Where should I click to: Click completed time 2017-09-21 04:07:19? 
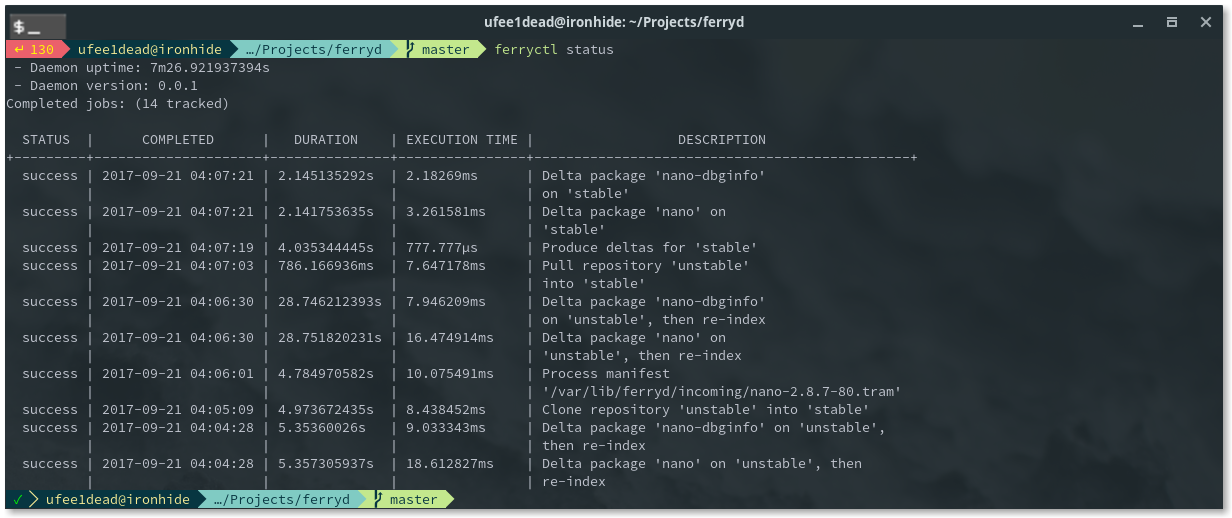[178, 247]
